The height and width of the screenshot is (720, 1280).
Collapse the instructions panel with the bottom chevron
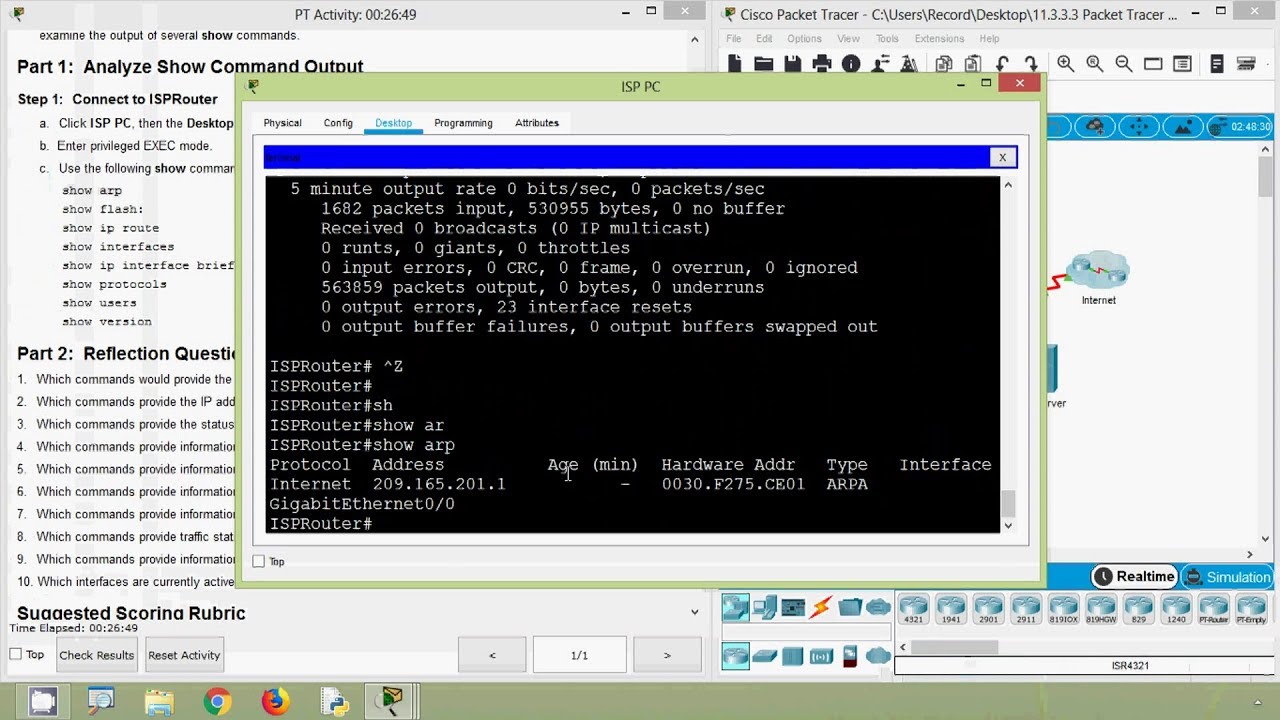pyautogui.click(x=695, y=612)
